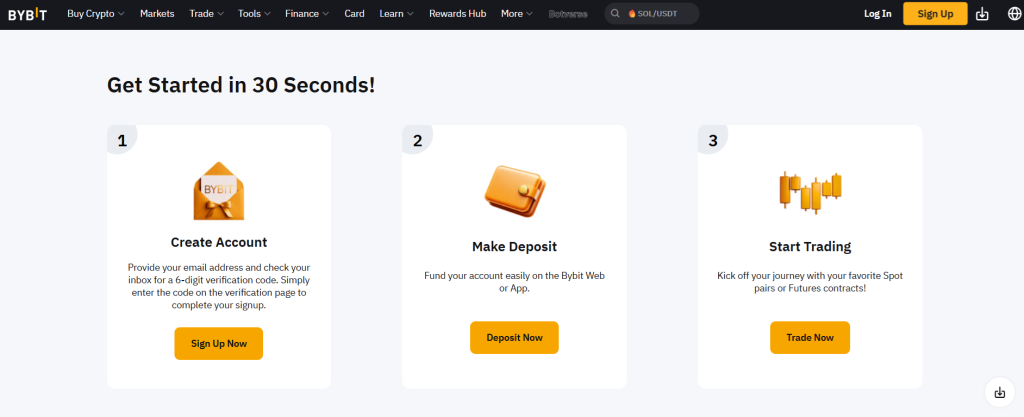
Task: Open Rewards Hub
Action: pyautogui.click(x=458, y=14)
